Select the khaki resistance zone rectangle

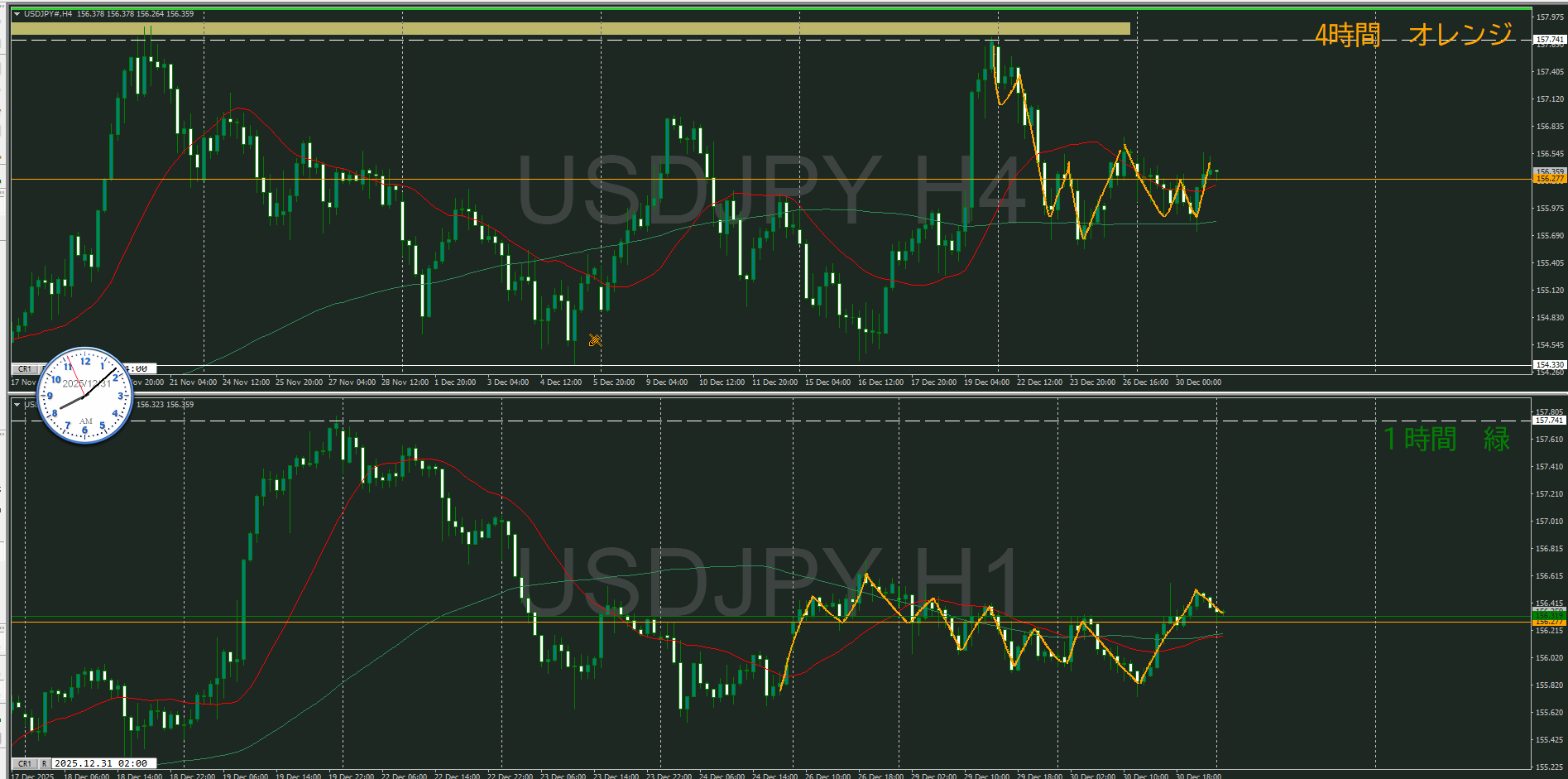[x=570, y=29]
